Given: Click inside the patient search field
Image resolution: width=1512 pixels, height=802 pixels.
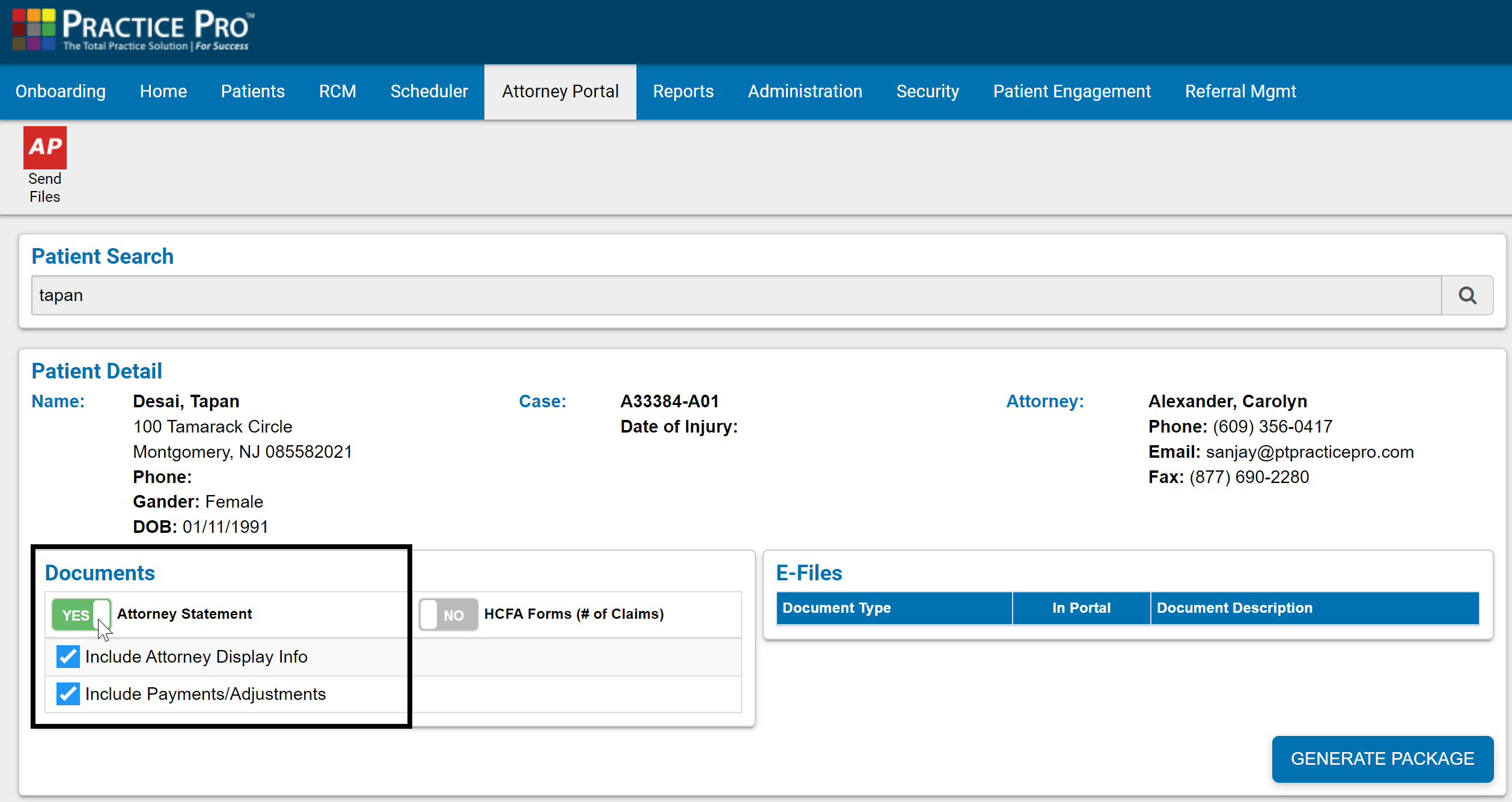Looking at the screenshot, I should click(721, 295).
